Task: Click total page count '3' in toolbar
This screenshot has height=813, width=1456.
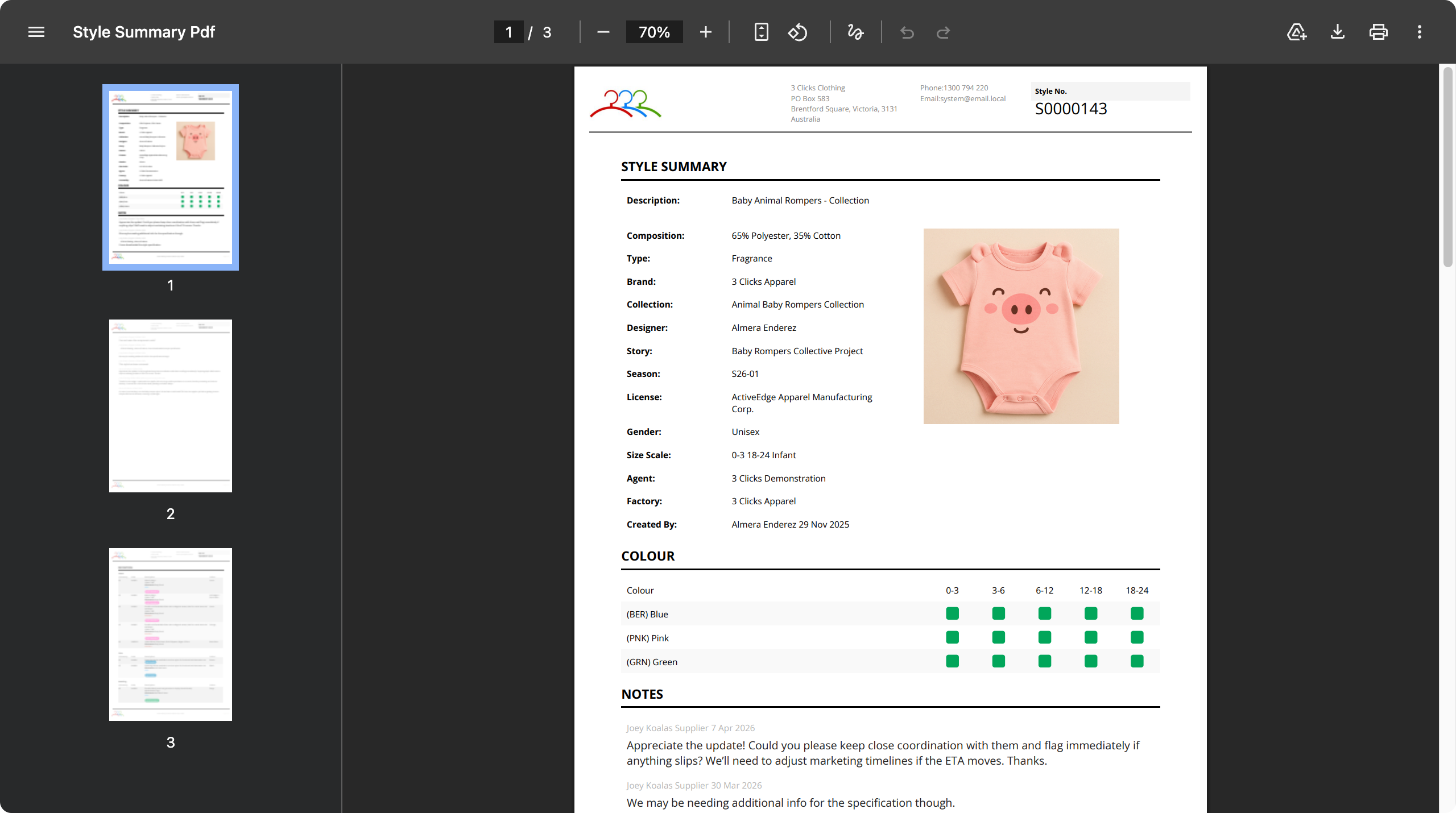Action: (547, 32)
